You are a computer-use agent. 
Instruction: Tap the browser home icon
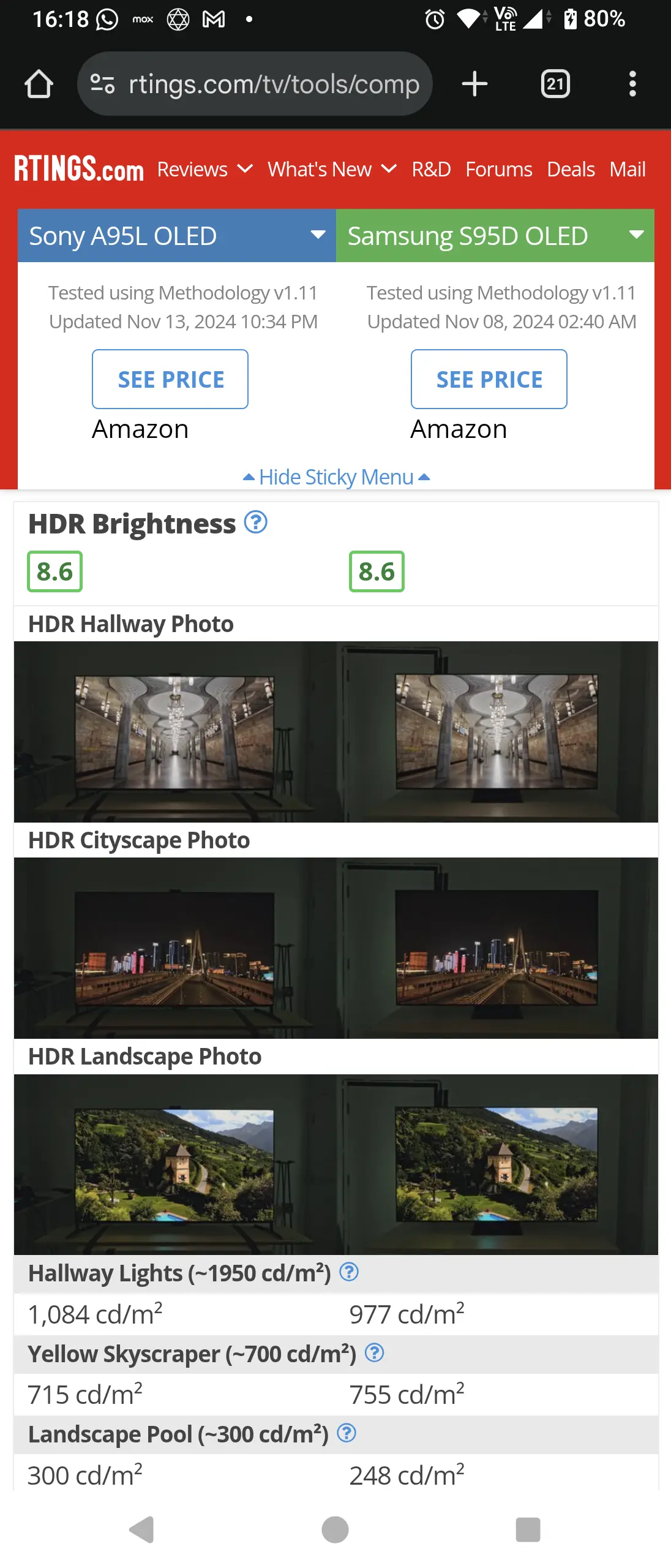(x=39, y=84)
